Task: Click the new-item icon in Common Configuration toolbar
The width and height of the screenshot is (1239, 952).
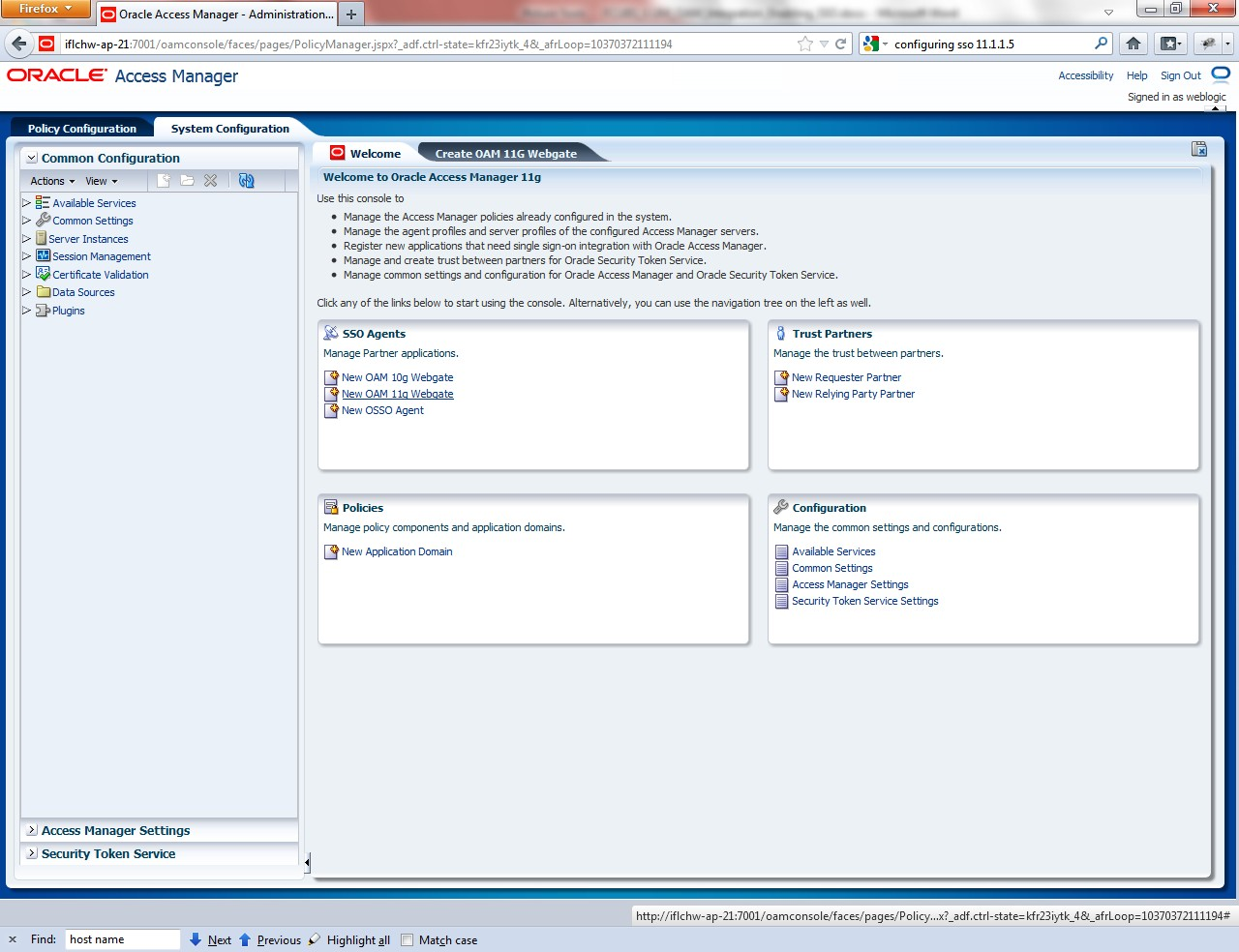Action: (x=164, y=181)
